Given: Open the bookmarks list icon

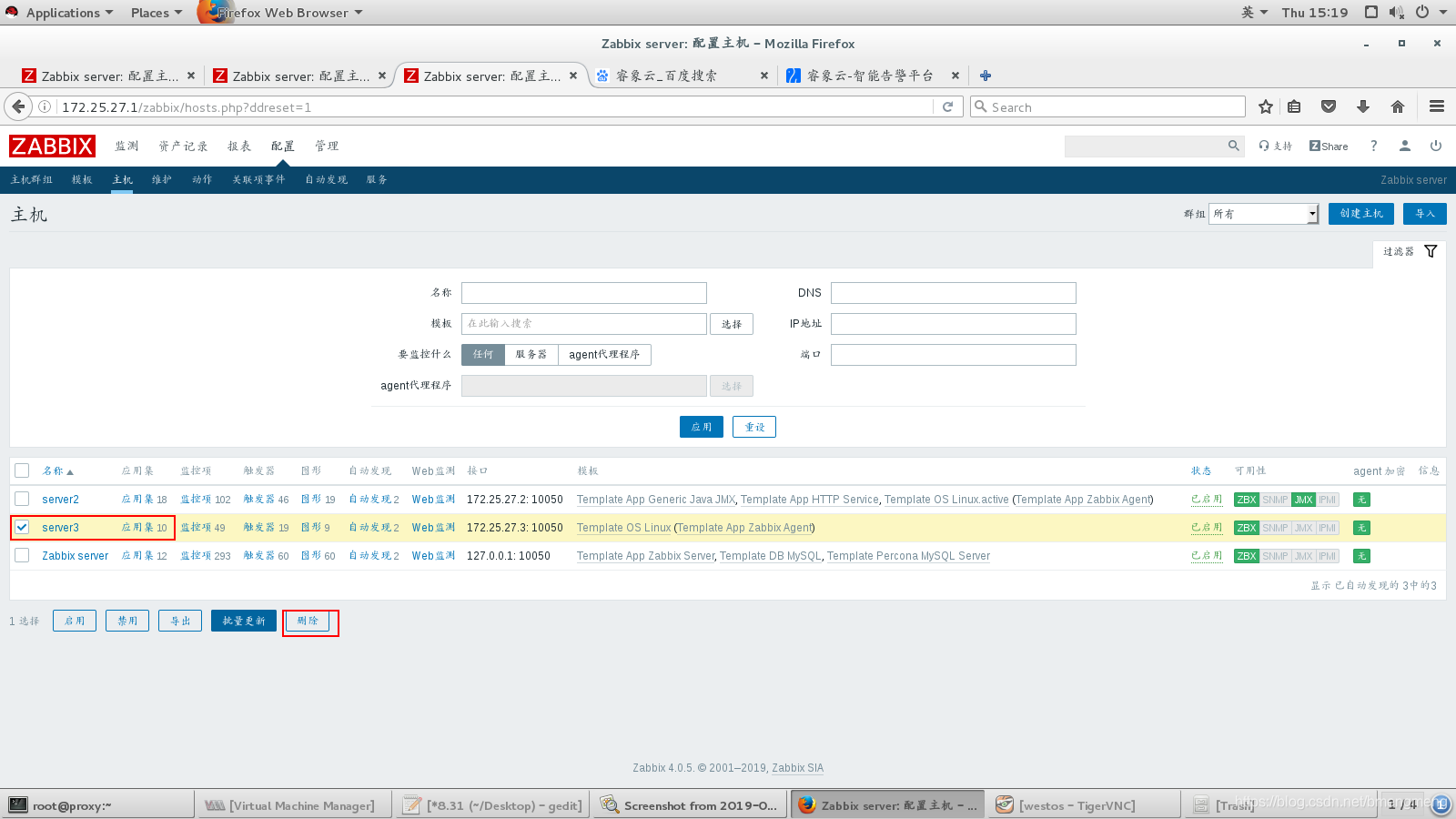Looking at the screenshot, I should pyautogui.click(x=1294, y=106).
